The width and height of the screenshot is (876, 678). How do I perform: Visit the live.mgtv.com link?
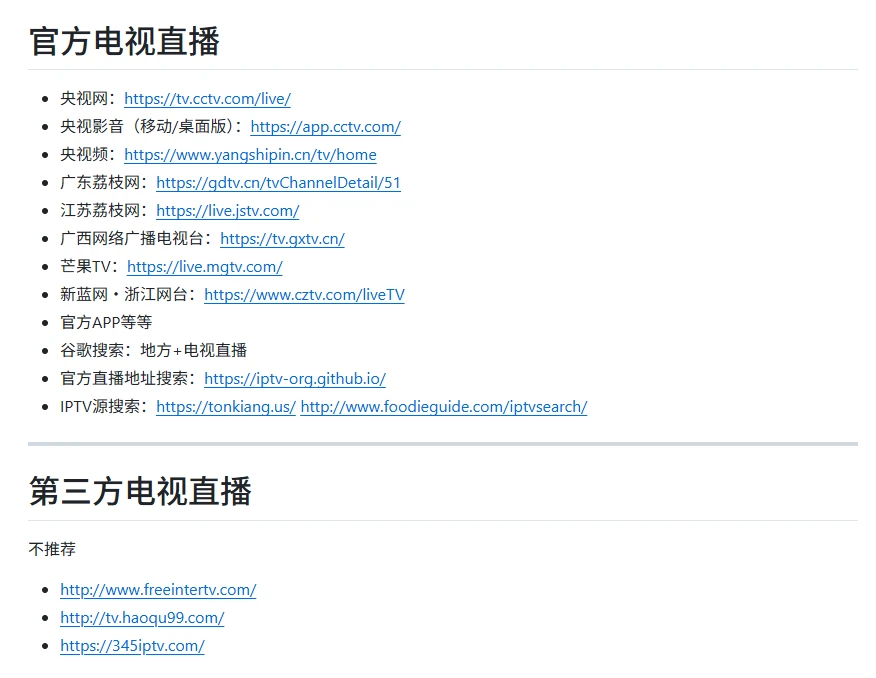[204, 267]
